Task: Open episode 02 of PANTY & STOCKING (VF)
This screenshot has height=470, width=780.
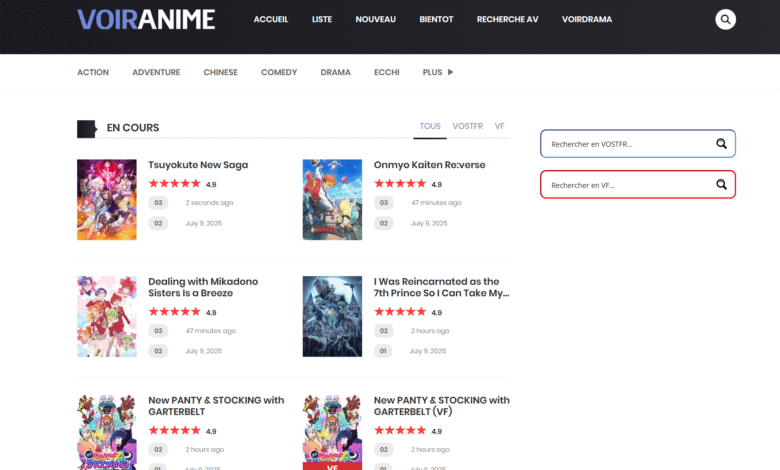Action: pos(384,450)
